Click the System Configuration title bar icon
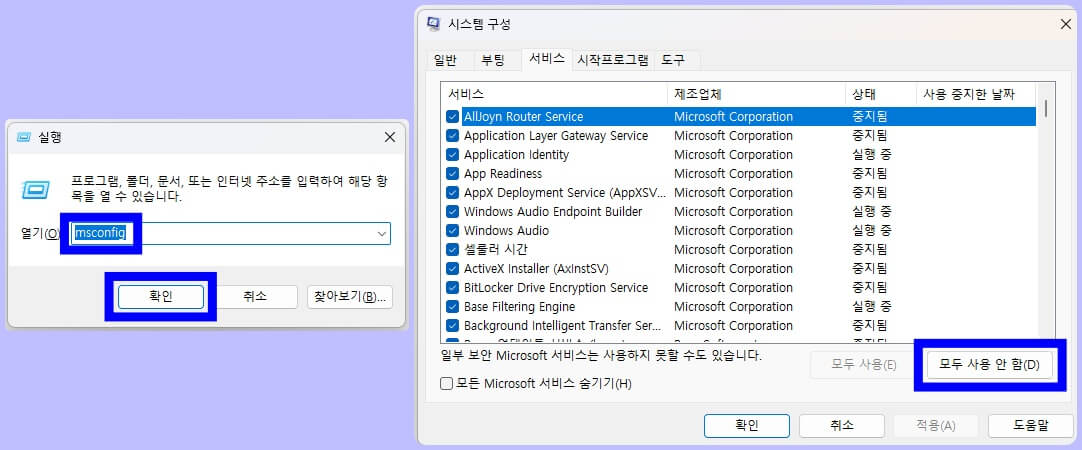Viewport: 1082px width, 450px height. pos(434,24)
